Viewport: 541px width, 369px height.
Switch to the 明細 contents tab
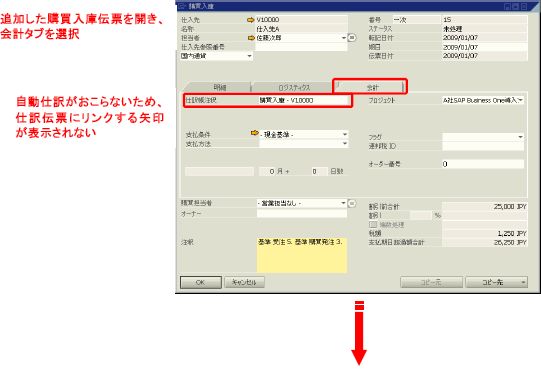(219, 88)
